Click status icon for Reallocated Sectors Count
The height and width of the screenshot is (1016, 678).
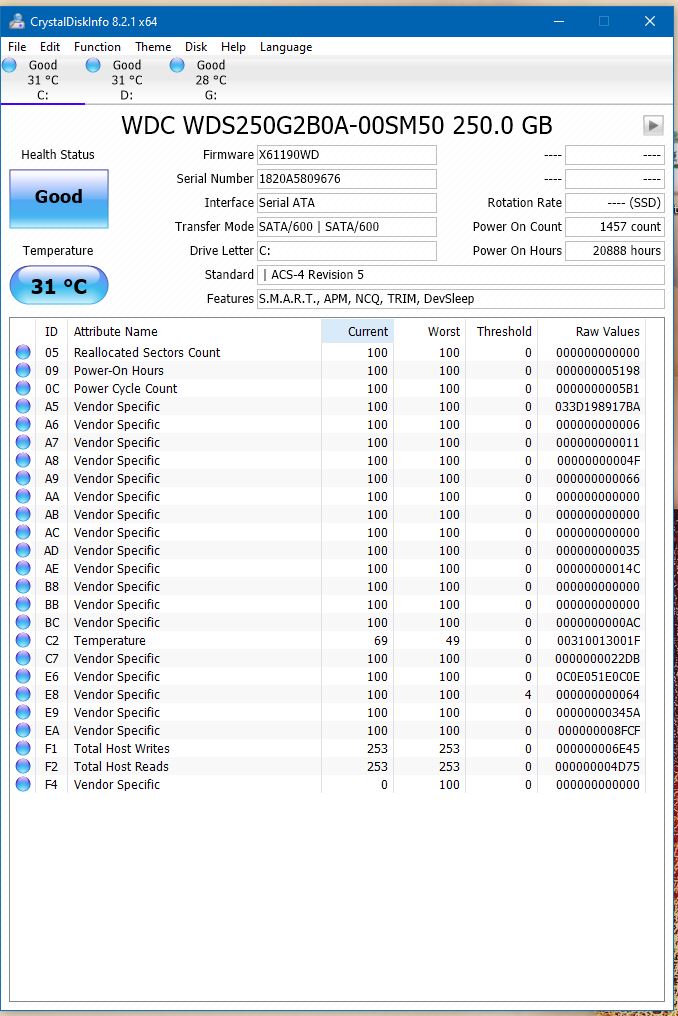23,352
